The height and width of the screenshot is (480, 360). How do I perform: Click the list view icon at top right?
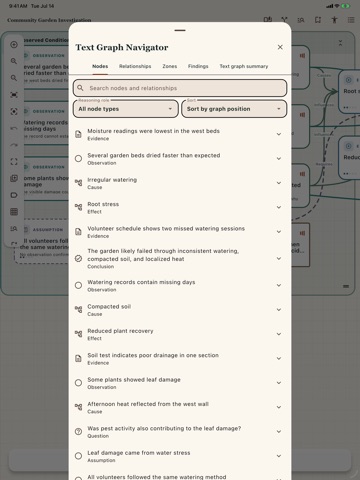pos(351,20)
